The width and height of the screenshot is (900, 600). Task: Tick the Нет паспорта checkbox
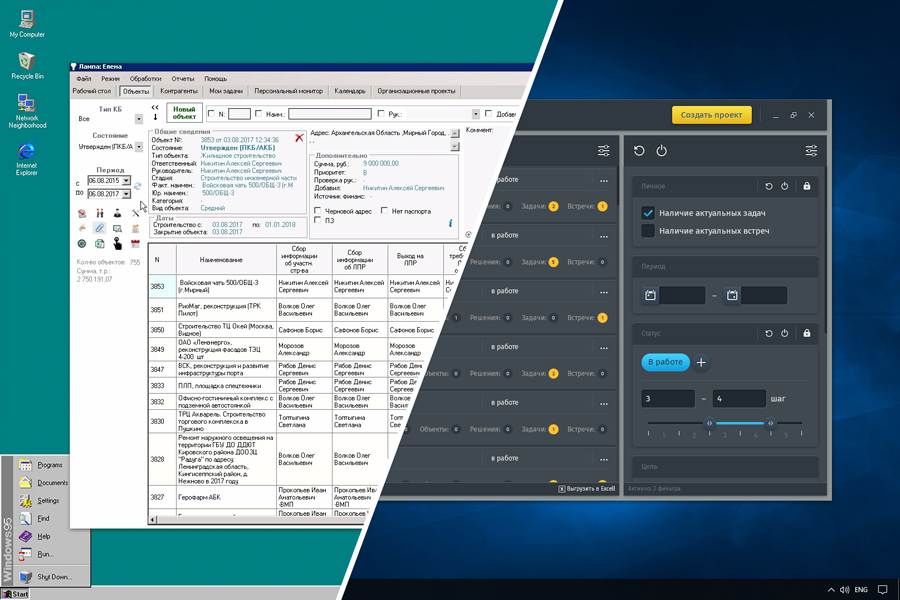384,211
